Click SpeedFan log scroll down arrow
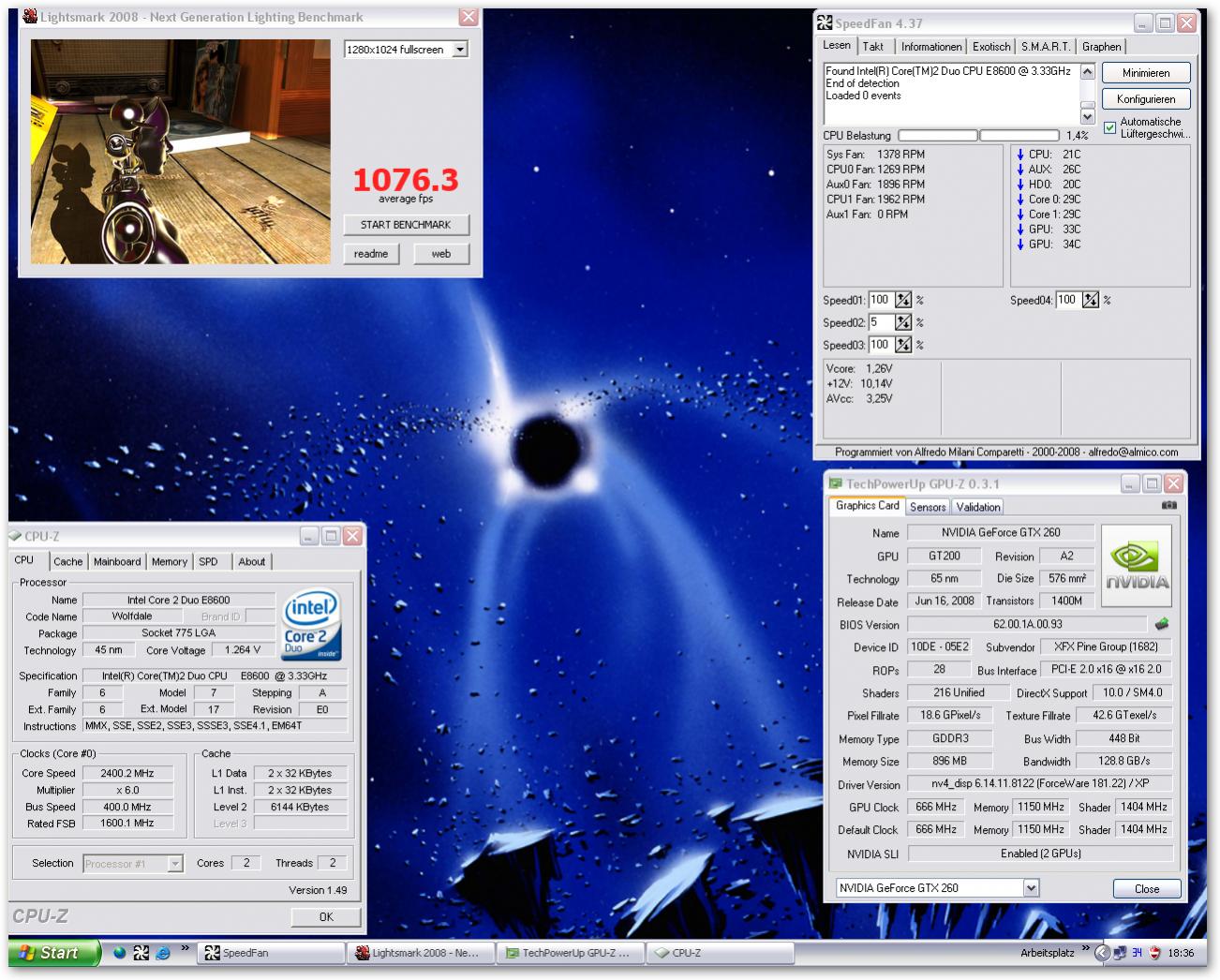 click(1088, 117)
